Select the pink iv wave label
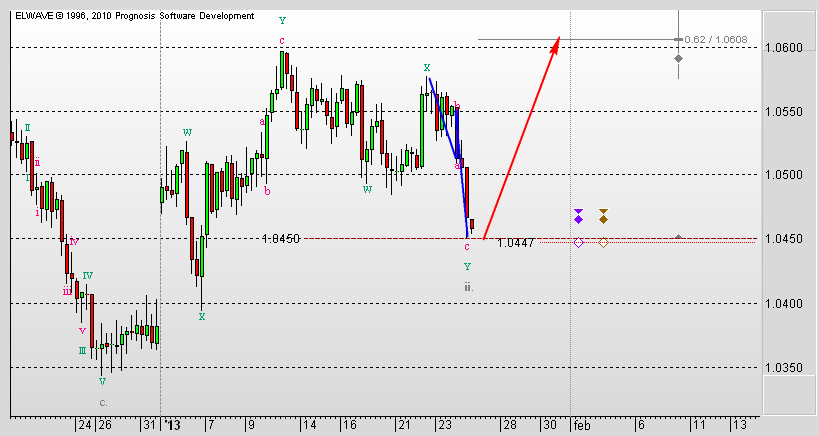 (74, 241)
